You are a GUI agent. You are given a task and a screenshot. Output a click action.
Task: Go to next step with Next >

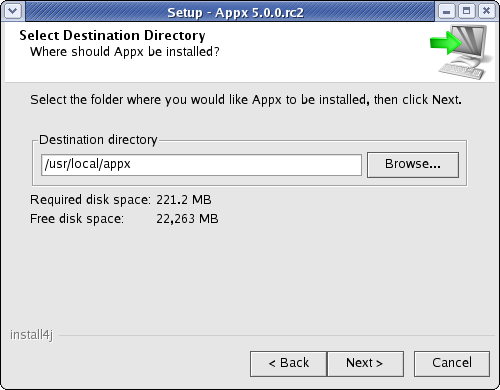pyautogui.click(x=365, y=363)
